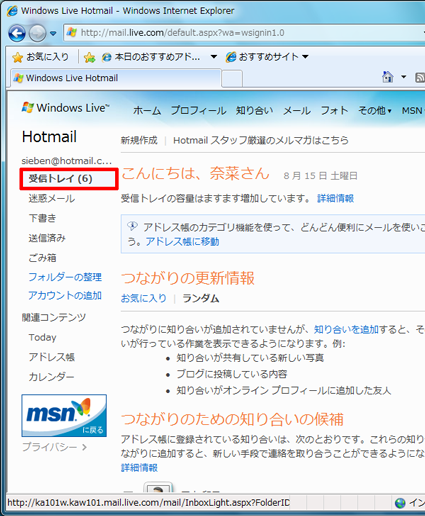
Task: Expand the 本日のおすすめアド dropdown arrow
Action: coord(214,57)
